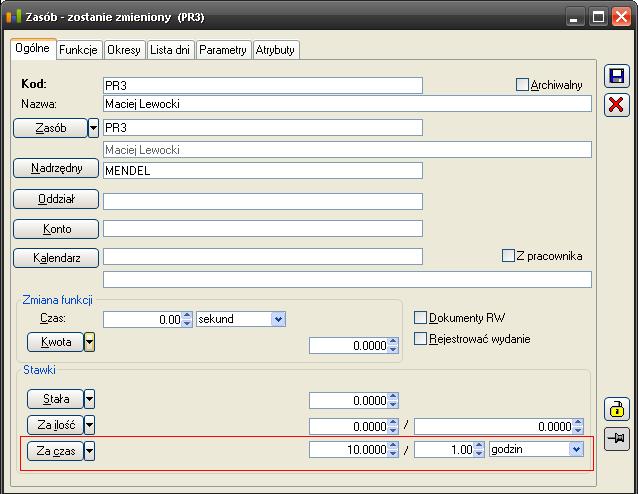
Task: Click the empty Kalendarz field
Action: click(263, 256)
